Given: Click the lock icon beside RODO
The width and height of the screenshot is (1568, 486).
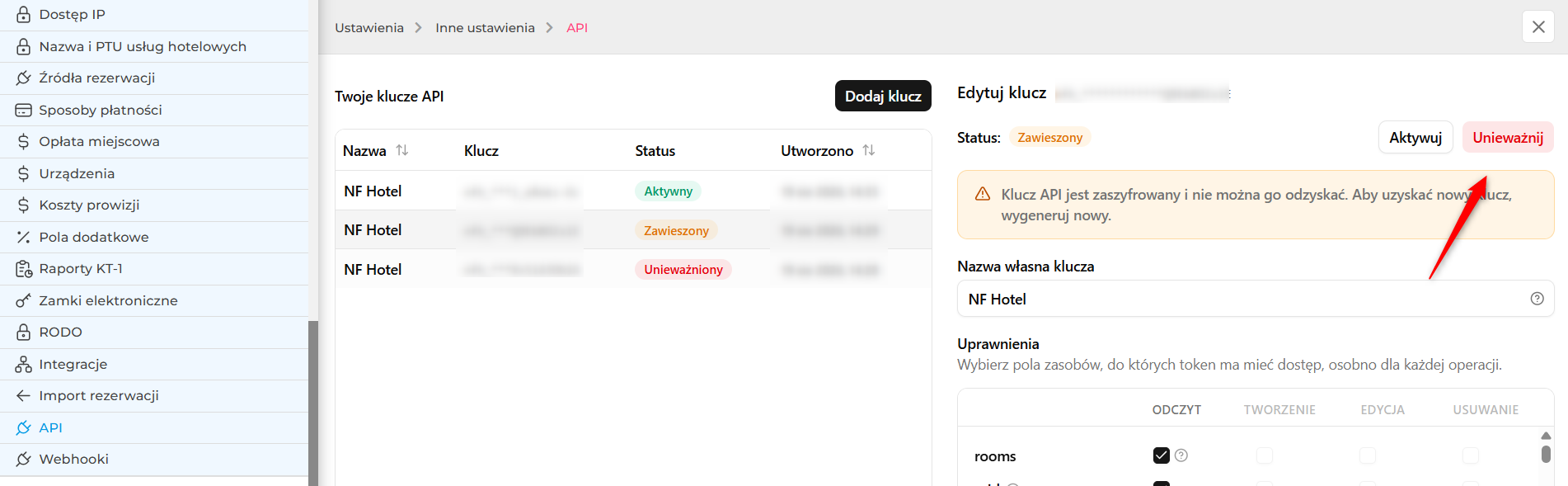Looking at the screenshot, I should point(23,332).
